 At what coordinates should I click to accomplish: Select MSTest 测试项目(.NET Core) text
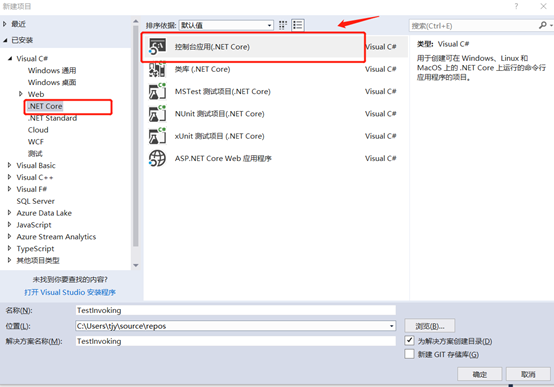point(223,92)
